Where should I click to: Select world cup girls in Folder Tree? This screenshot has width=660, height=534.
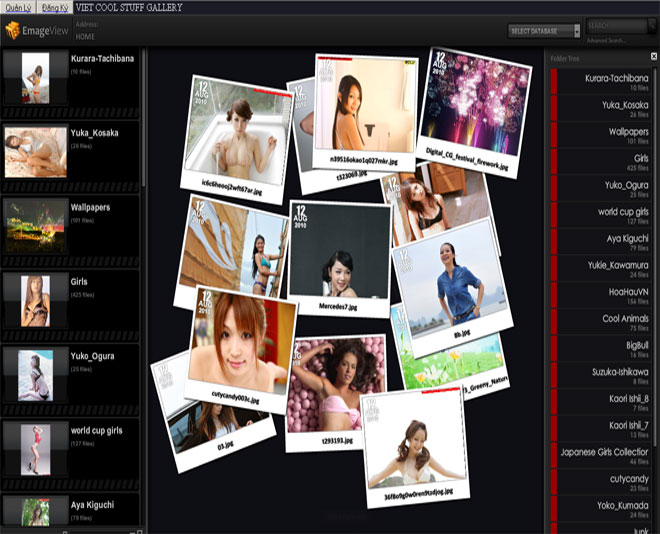[601, 215]
